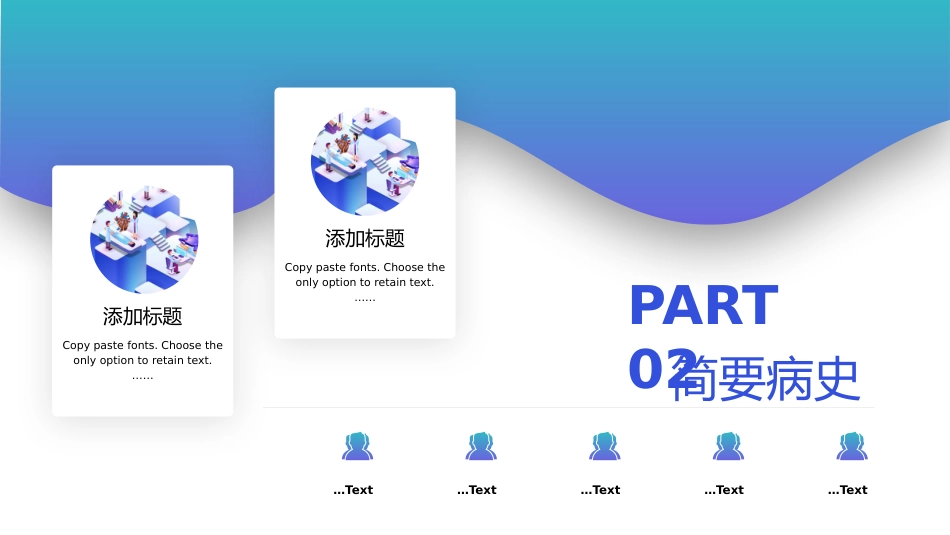Click the second person icon in the row

pyautogui.click(x=481, y=446)
